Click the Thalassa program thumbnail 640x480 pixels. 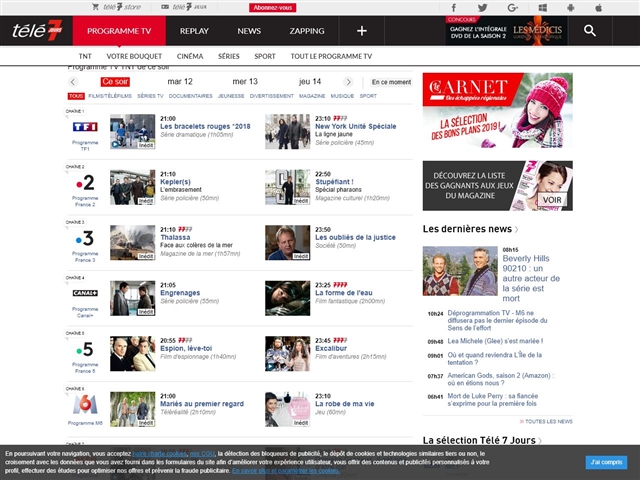tap(132, 242)
